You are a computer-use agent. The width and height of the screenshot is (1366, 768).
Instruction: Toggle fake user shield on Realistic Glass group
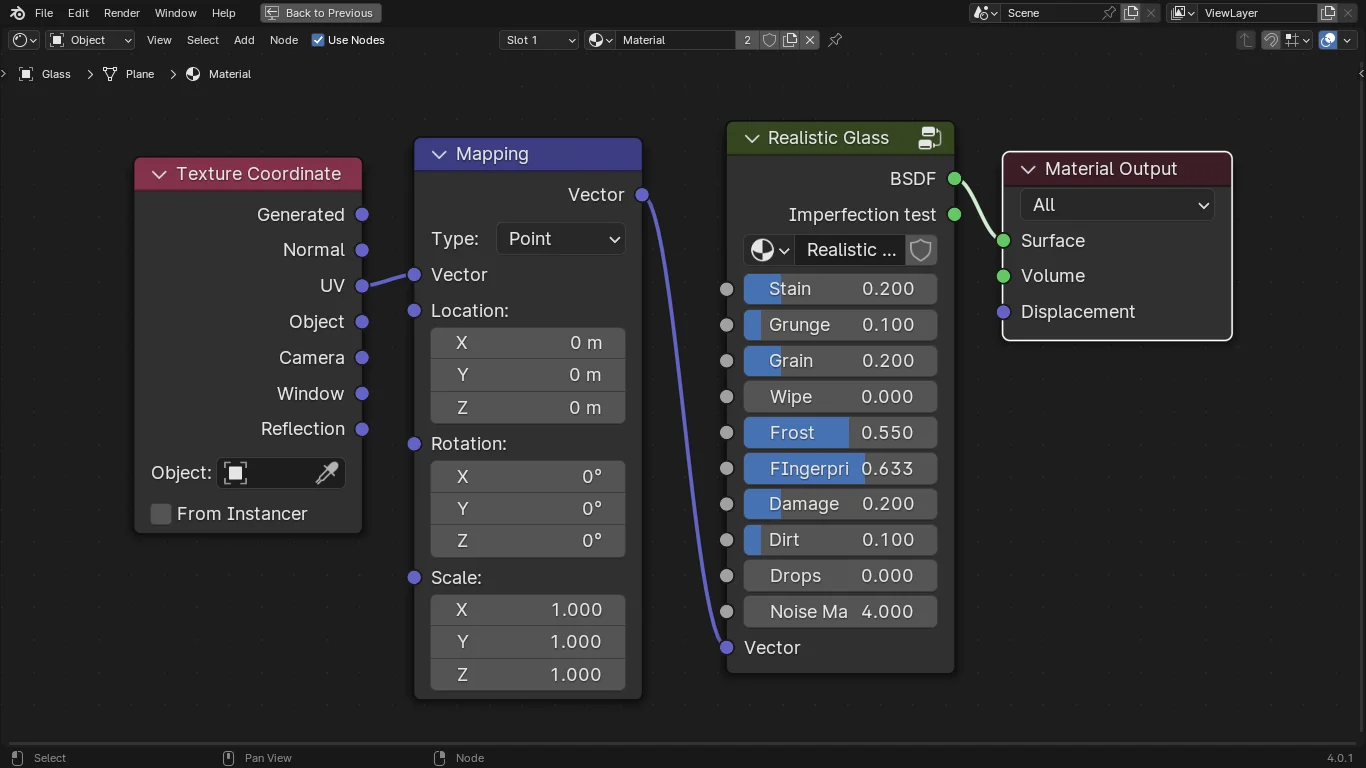coord(921,250)
